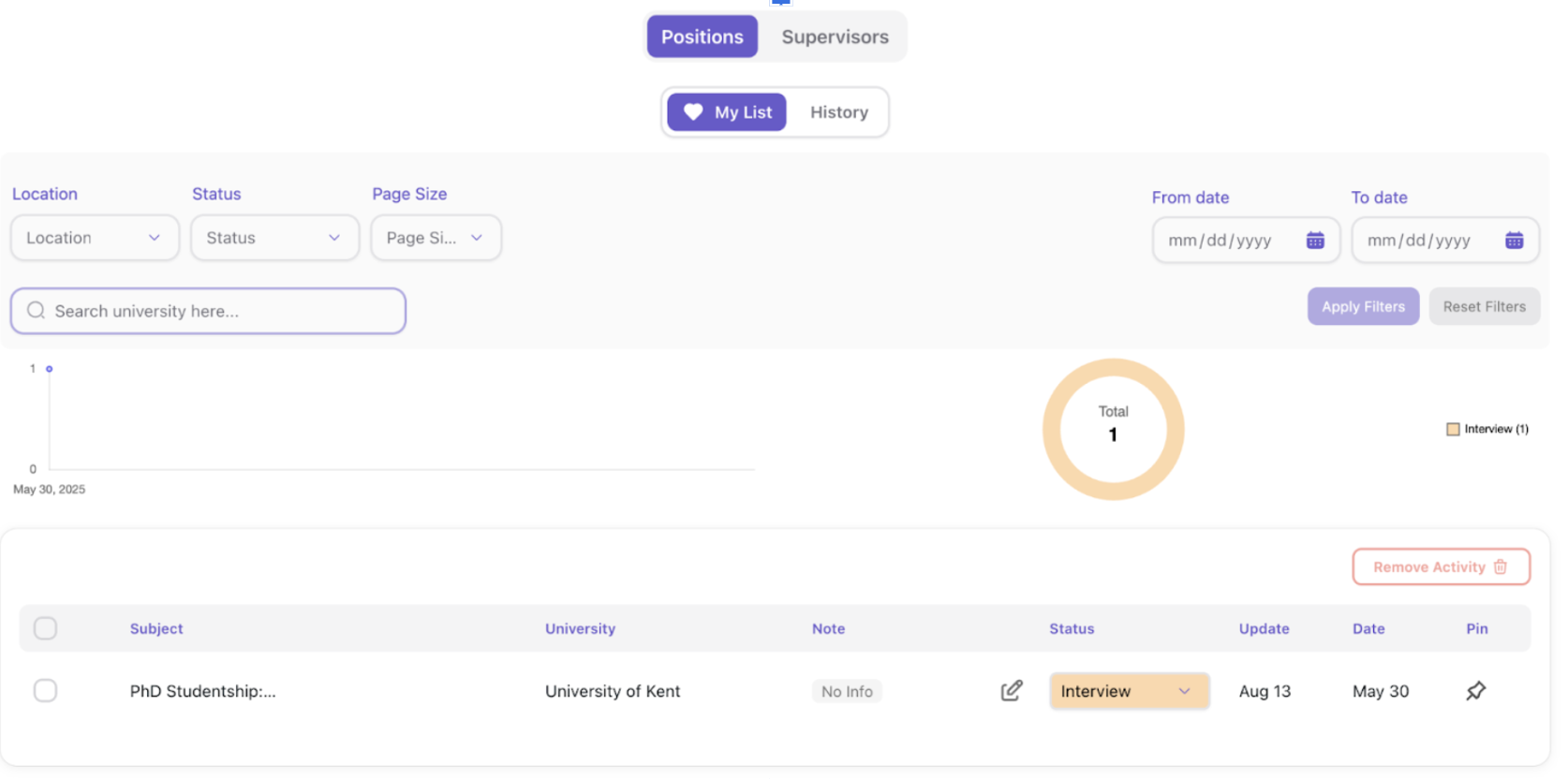
Task: Click the Interview legend color swatch
Action: click(x=1453, y=429)
